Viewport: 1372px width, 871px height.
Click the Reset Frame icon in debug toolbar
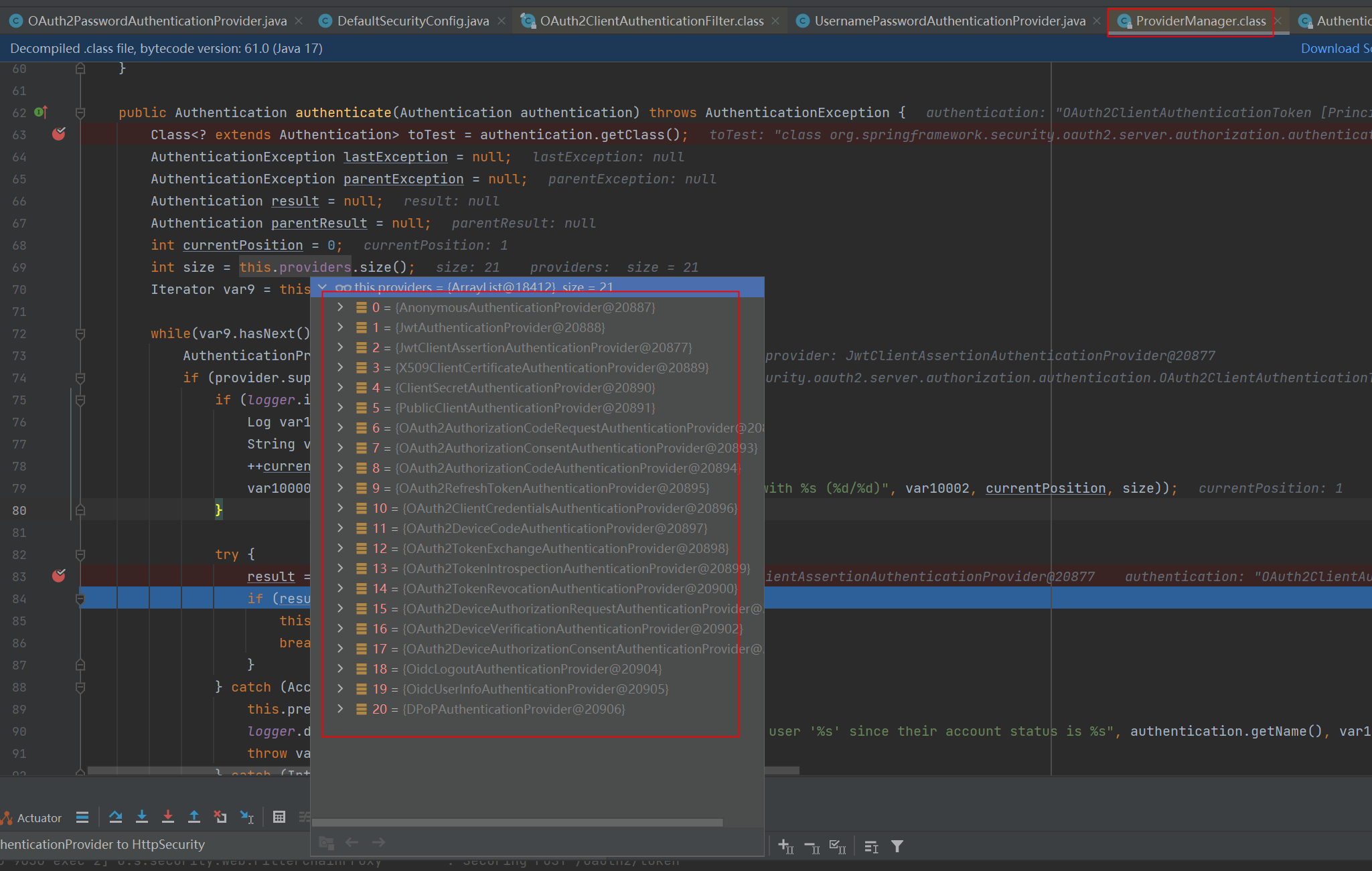pos(220,817)
